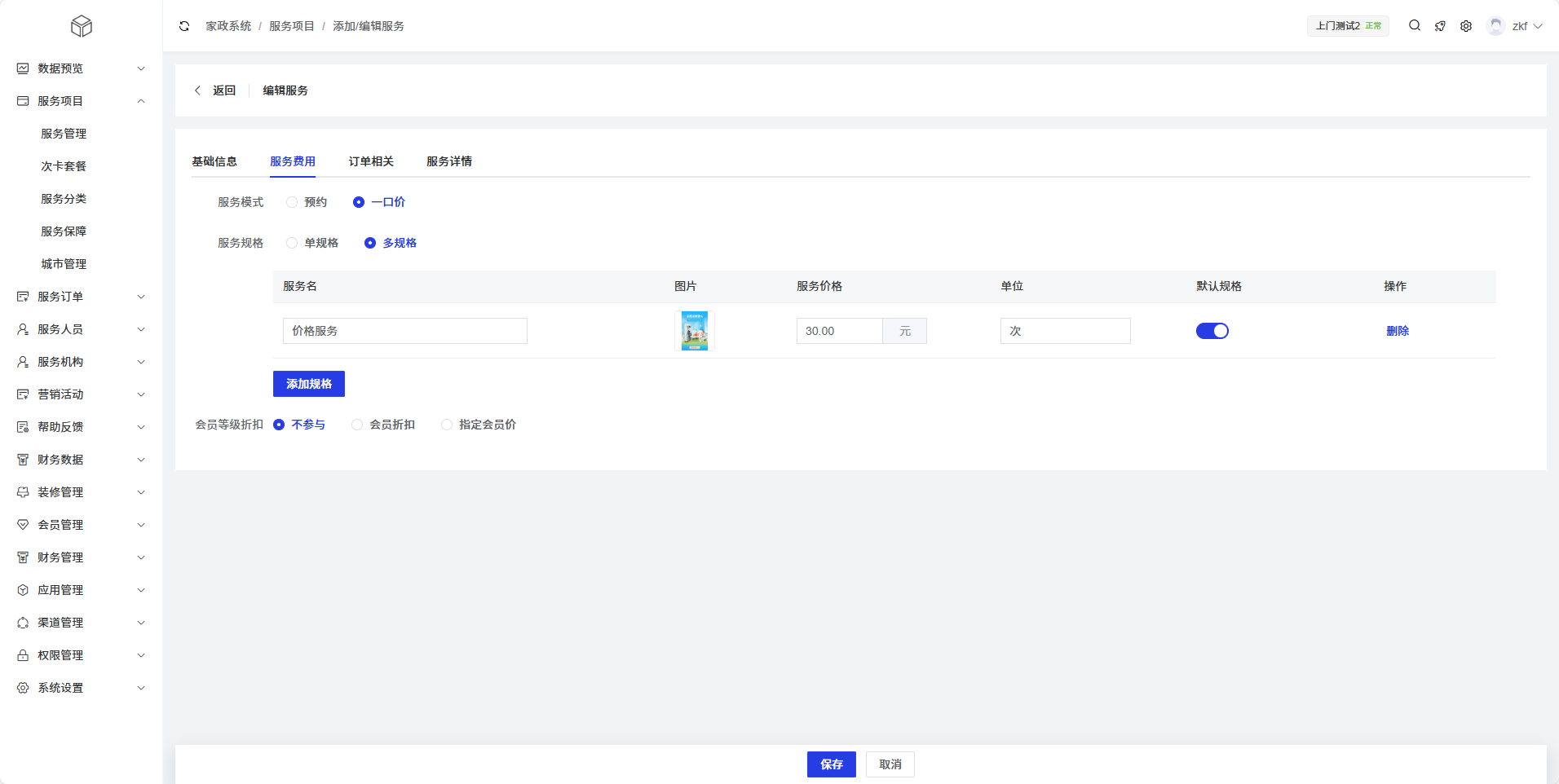
Task: Click the 保存 button
Action: [x=831, y=764]
